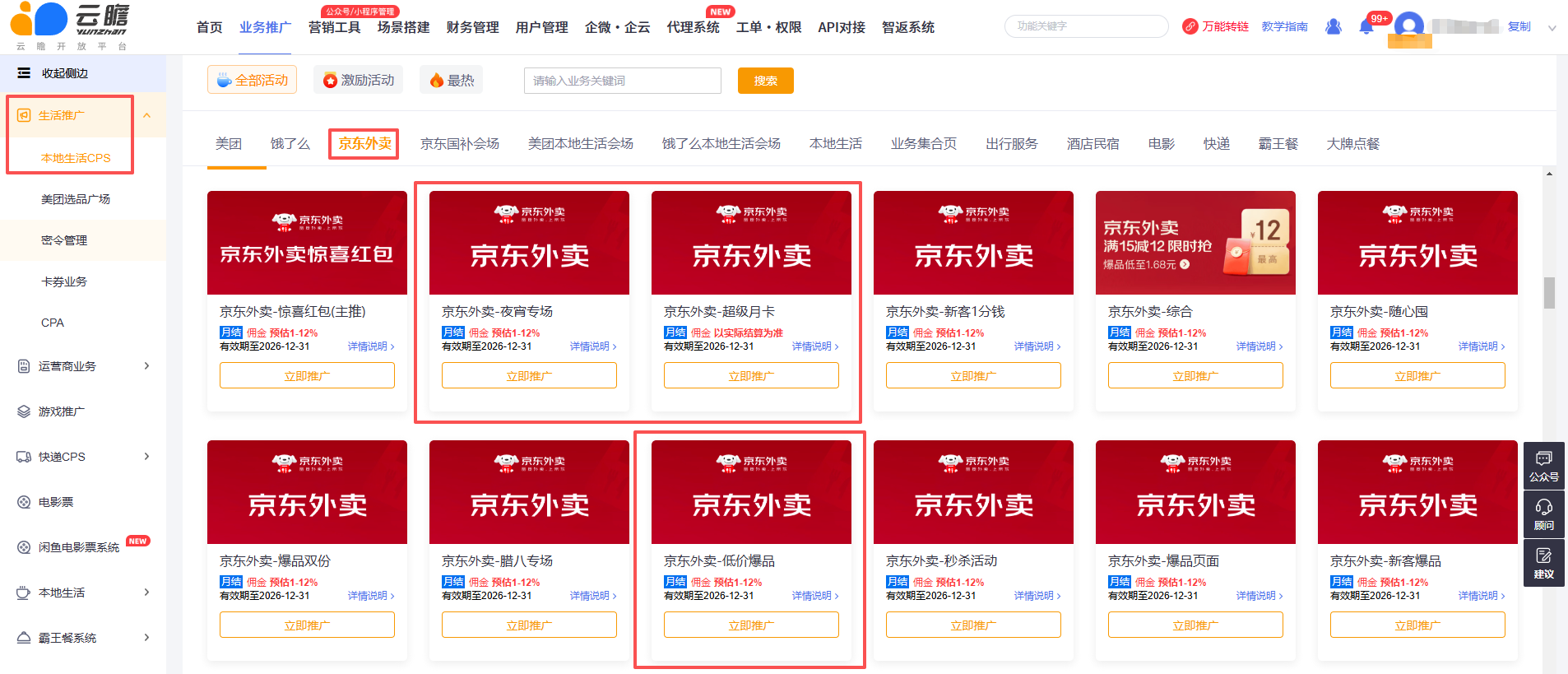Open the 财务管理 top menu
This screenshot has height=674, width=1568.
point(472,27)
